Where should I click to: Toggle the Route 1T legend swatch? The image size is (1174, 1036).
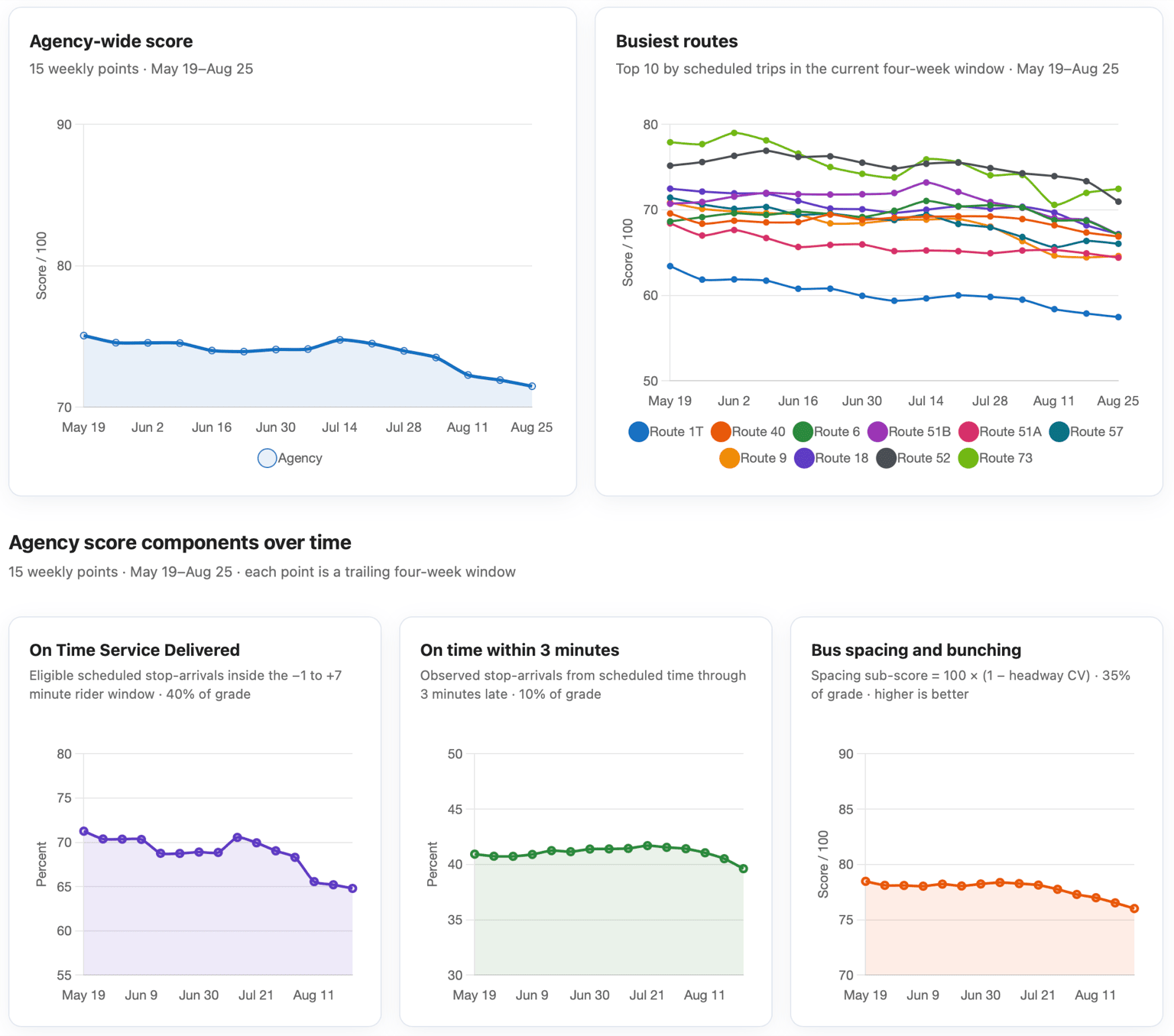coord(638,432)
